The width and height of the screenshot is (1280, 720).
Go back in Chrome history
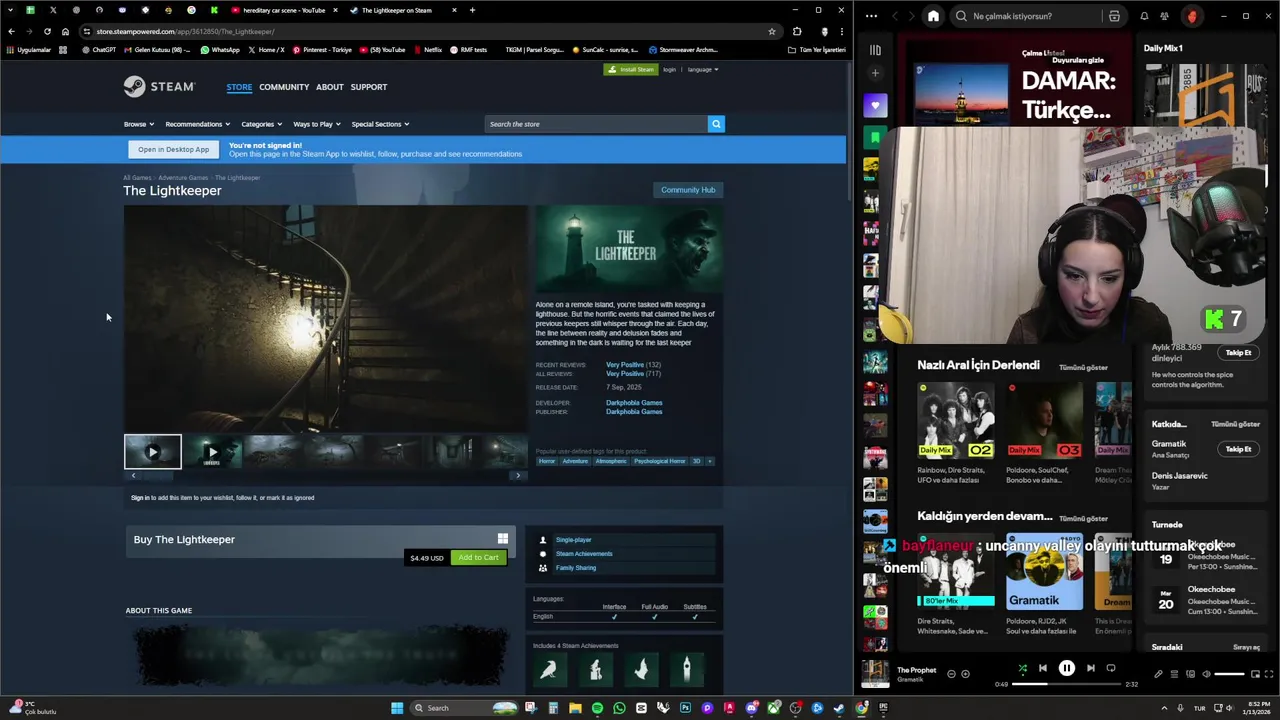tap(11, 31)
